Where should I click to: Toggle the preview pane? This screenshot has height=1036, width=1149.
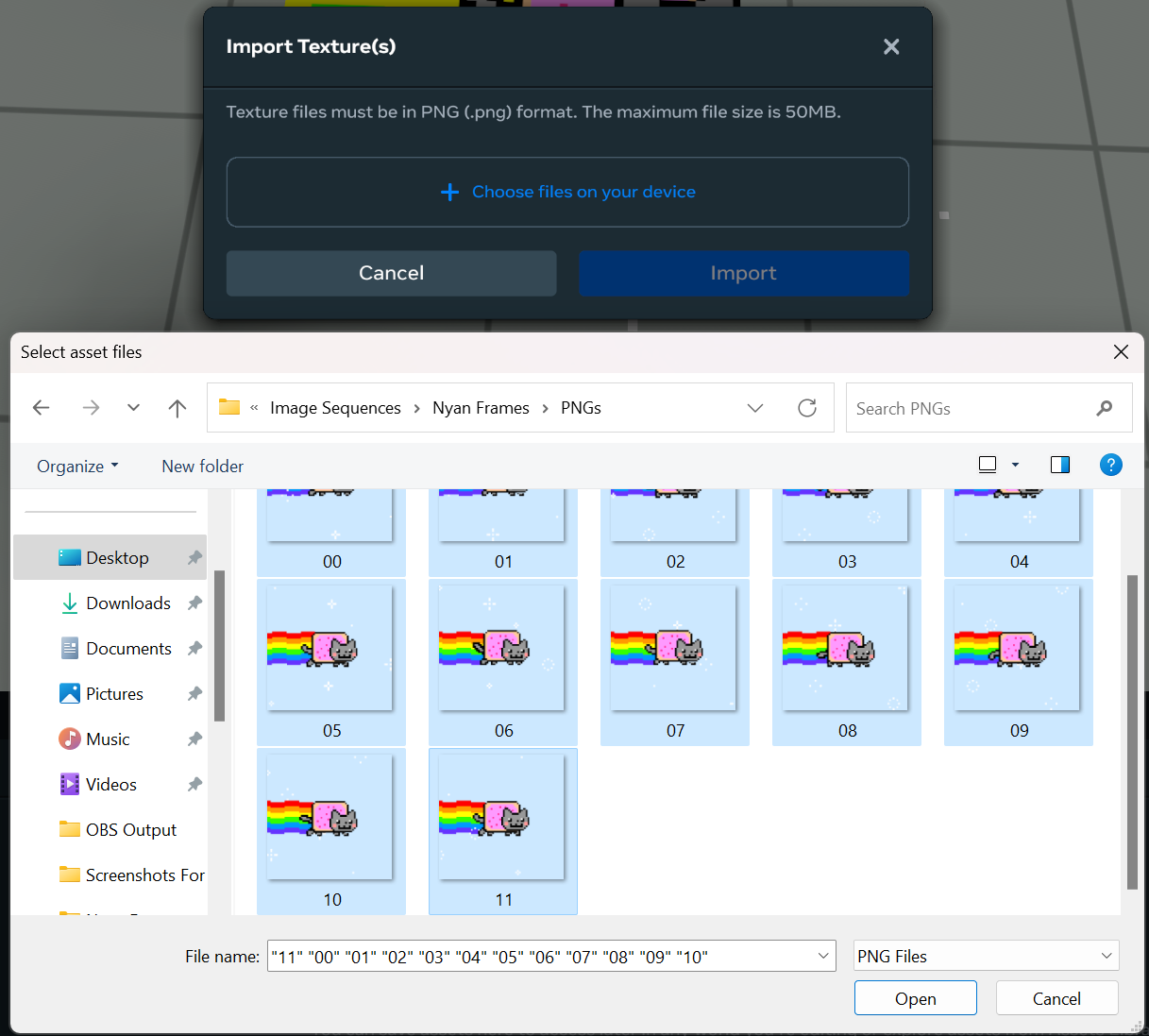(1060, 465)
